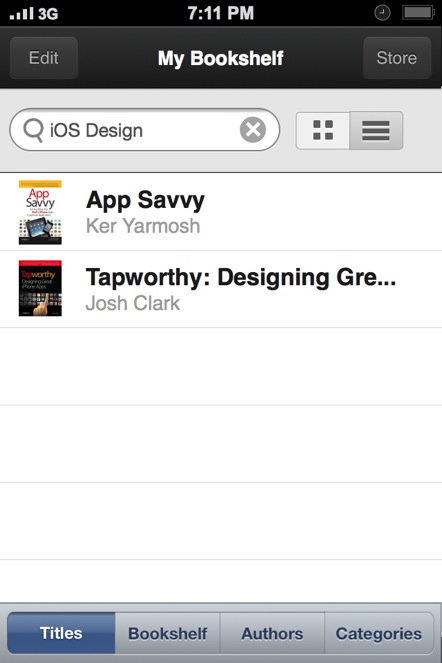Open the App Savvy cover thumbnail

(40, 212)
